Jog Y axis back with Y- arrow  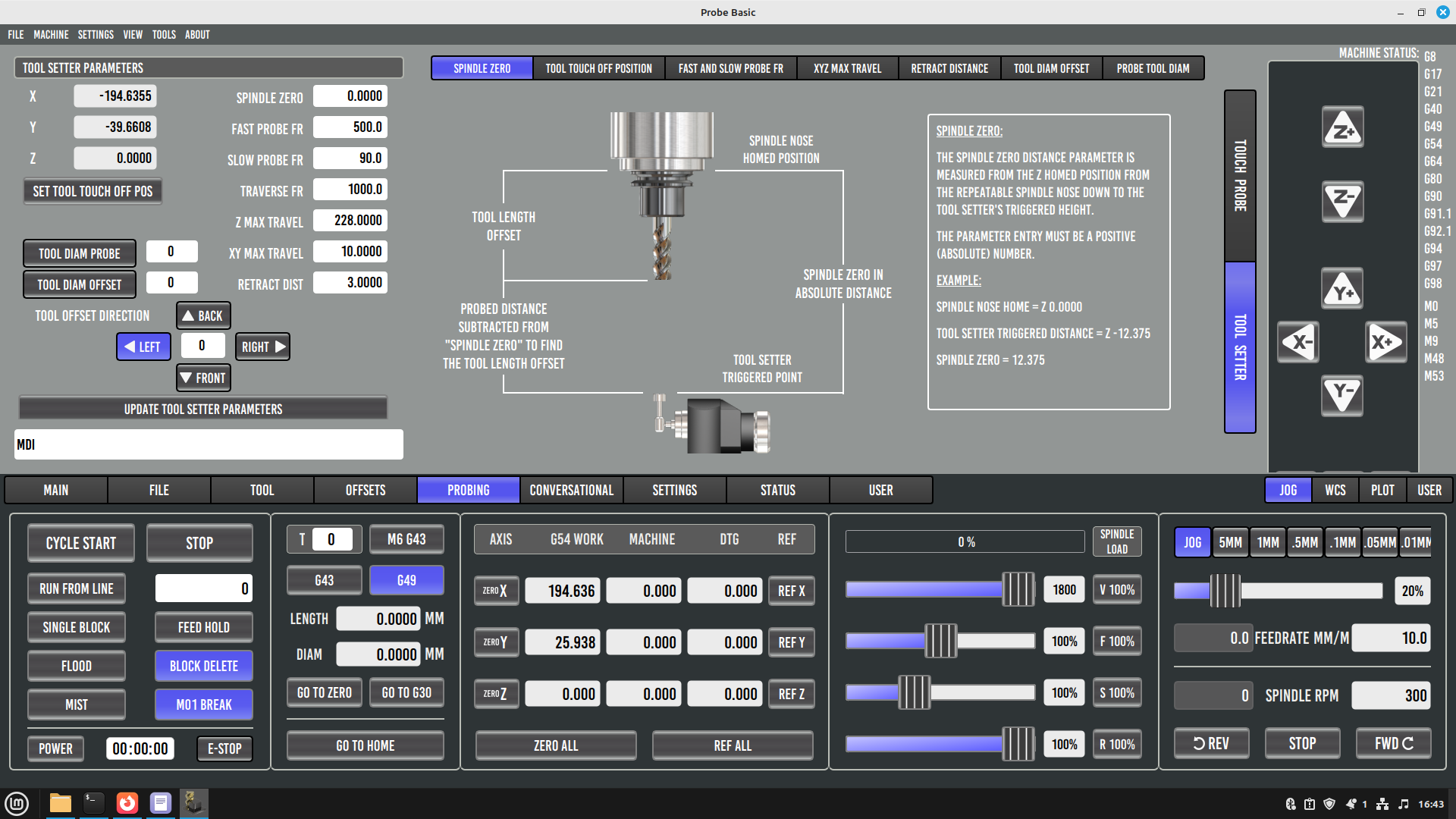tap(1342, 395)
